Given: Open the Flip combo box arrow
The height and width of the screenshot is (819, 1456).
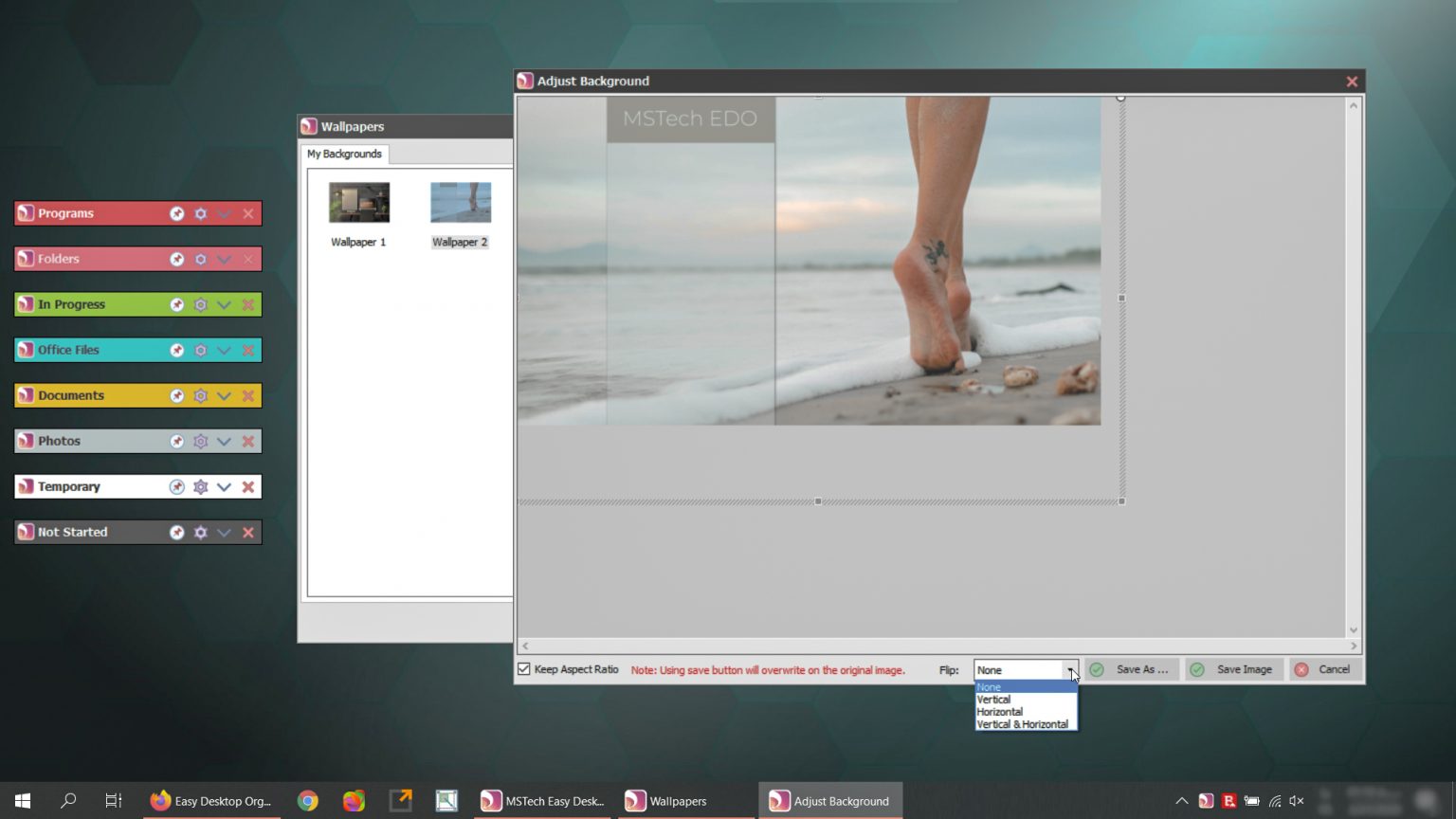Looking at the screenshot, I should point(1070,670).
